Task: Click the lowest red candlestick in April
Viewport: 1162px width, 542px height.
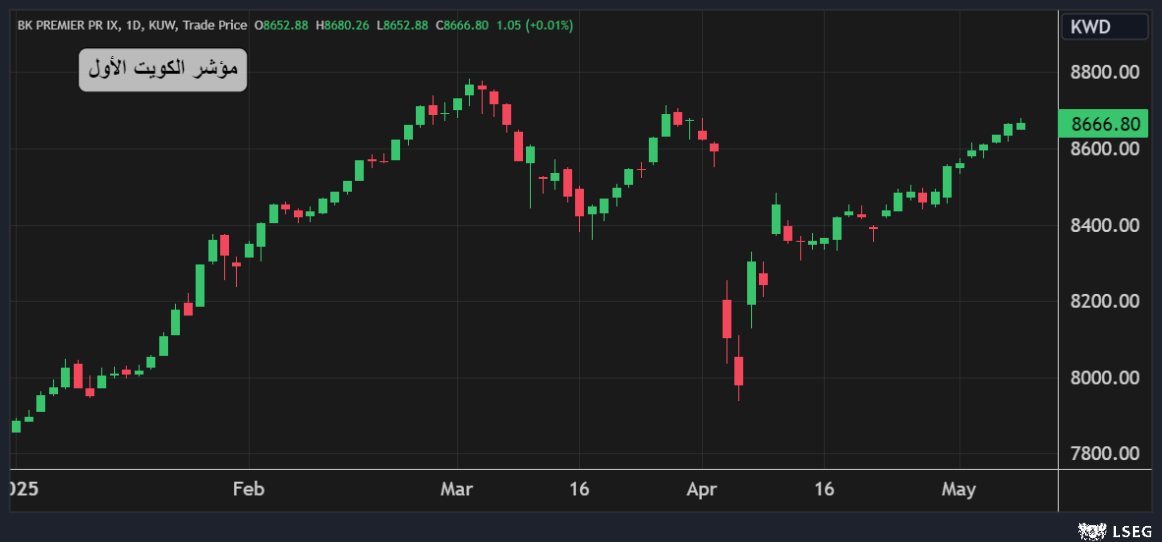Action: (x=739, y=370)
